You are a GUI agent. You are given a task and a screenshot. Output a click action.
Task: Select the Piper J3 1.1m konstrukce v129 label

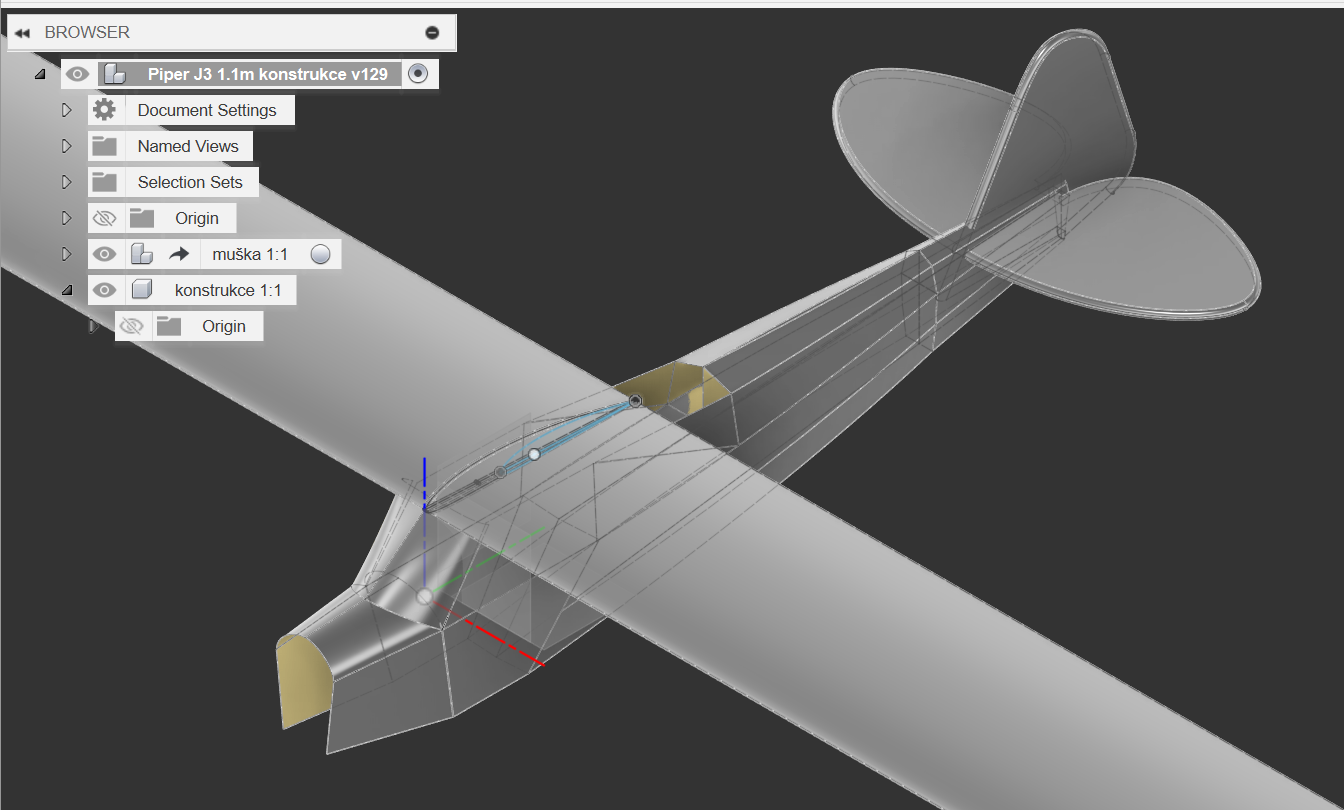[x=267, y=74]
